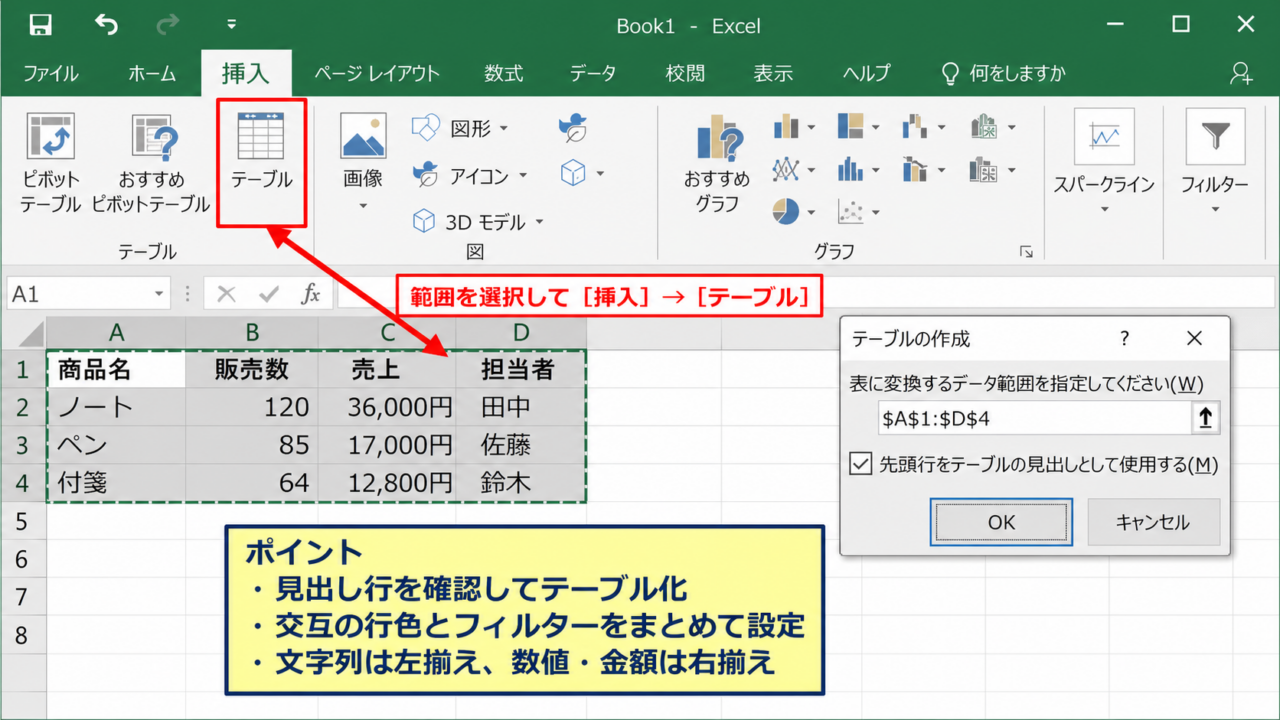Close the テーブルの作成 dialog
Image resolution: width=1280 pixels, height=720 pixels.
click(x=1194, y=339)
